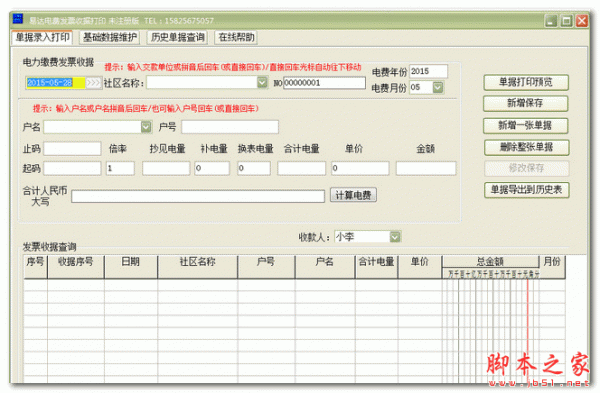Click the 单价 input field
The image size is (600, 393).
(360, 168)
